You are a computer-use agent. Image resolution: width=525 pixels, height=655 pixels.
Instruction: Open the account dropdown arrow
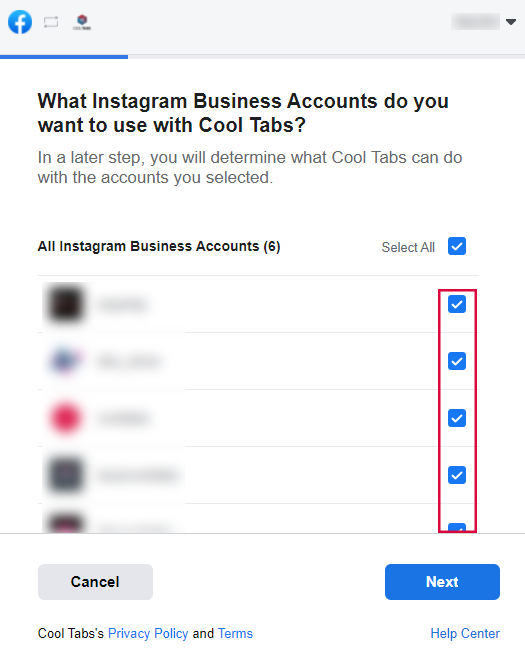[x=511, y=22]
